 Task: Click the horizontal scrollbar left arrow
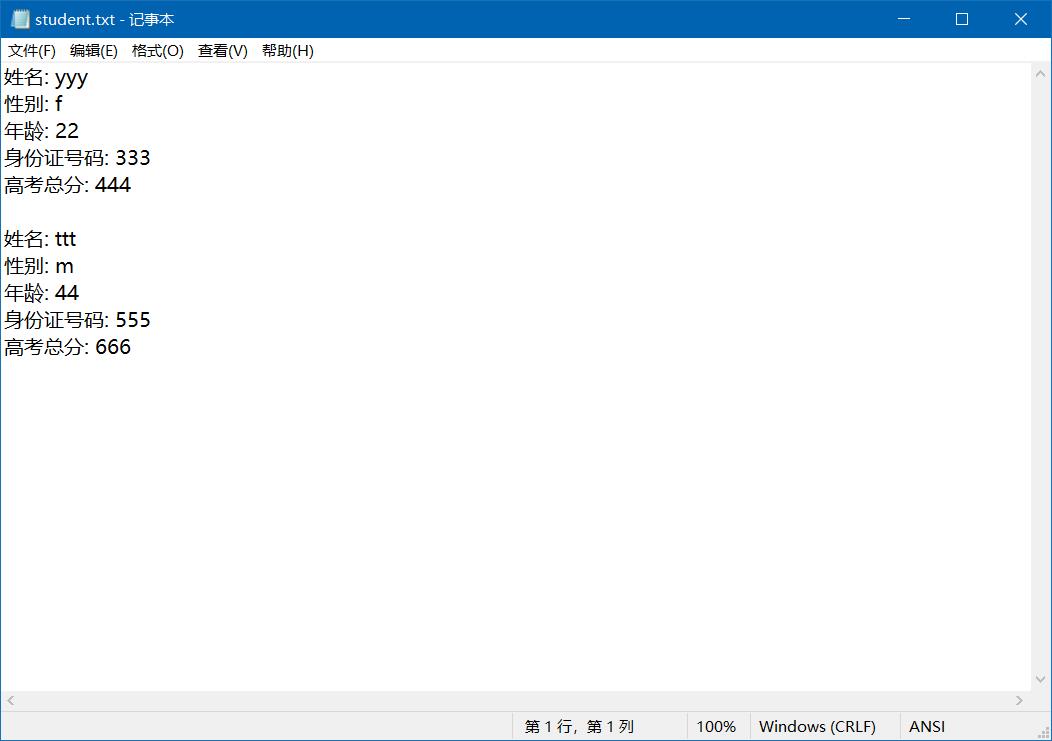pos(10,701)
